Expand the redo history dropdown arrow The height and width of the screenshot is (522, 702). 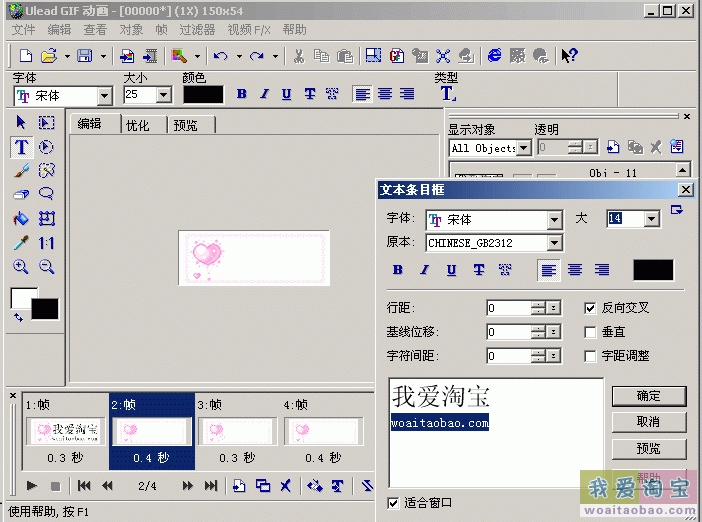click(x=275, y=56)
